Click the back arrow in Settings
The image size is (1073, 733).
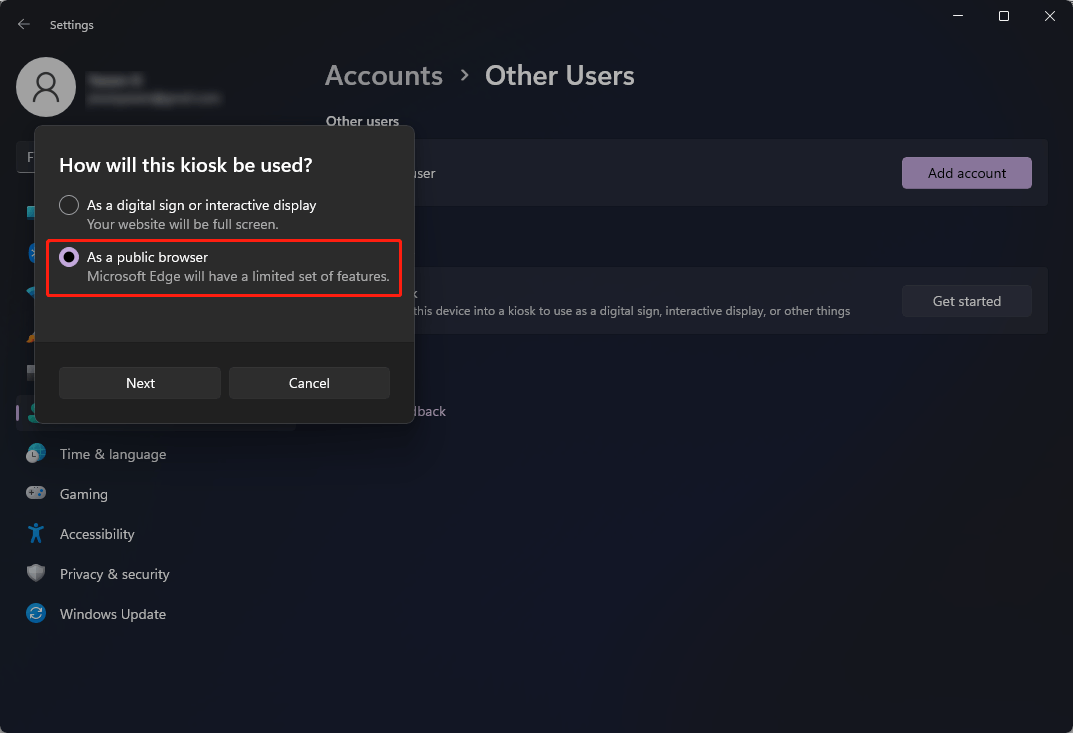tap(23, 23)
